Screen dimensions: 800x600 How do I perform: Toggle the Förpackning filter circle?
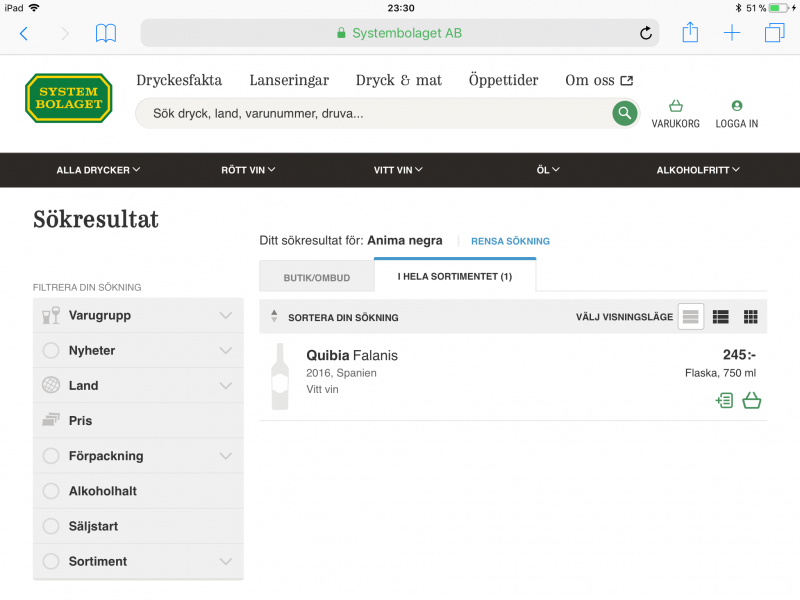pos(51,456)
